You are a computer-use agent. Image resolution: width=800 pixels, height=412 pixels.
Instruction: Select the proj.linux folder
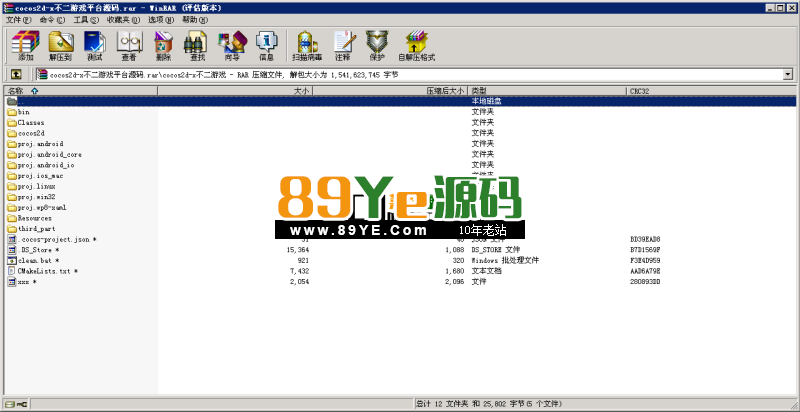(x=32, y=186)
